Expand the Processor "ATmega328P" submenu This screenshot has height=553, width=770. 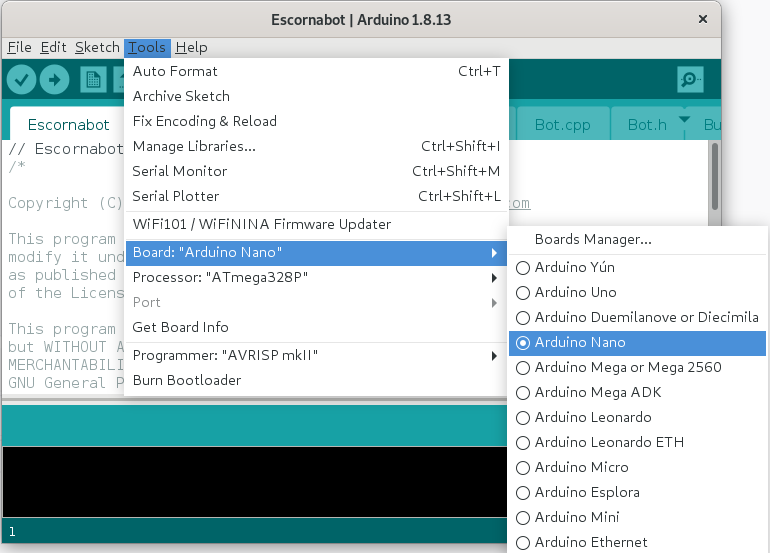click(315, 277)
